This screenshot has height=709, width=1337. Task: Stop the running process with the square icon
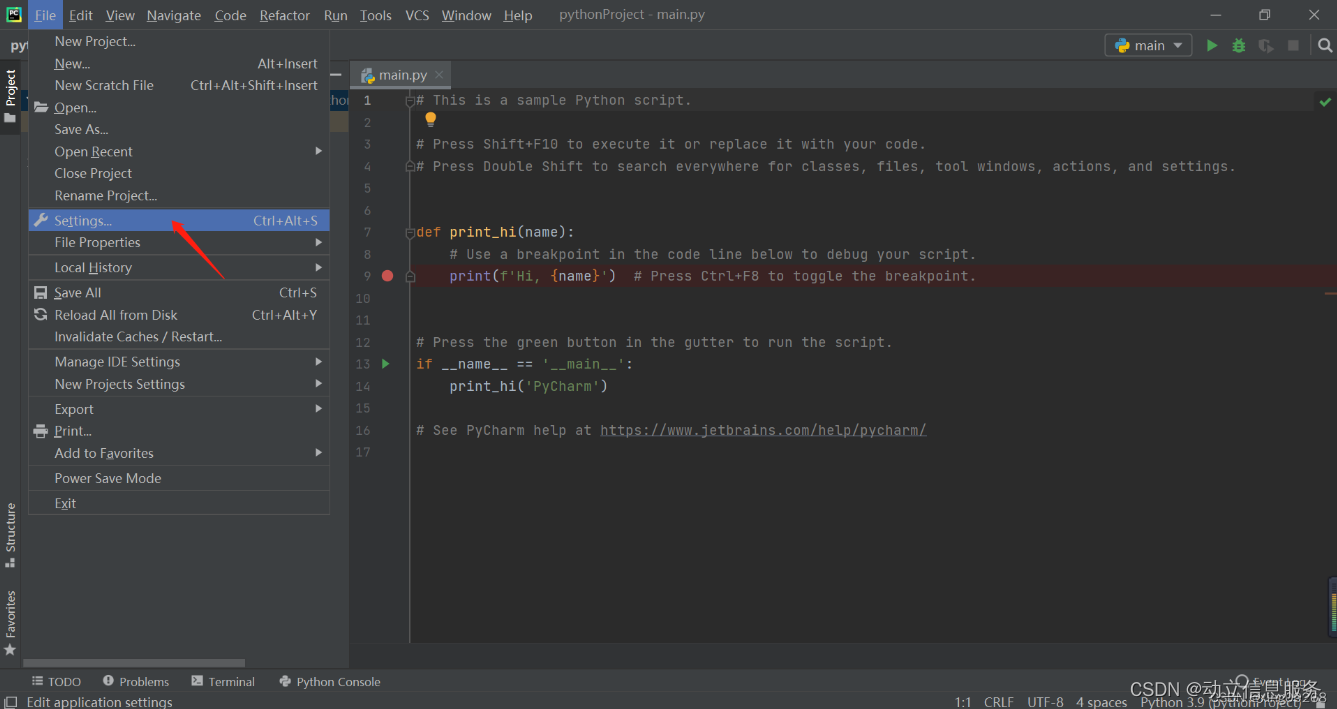(x=1293, y=45)
